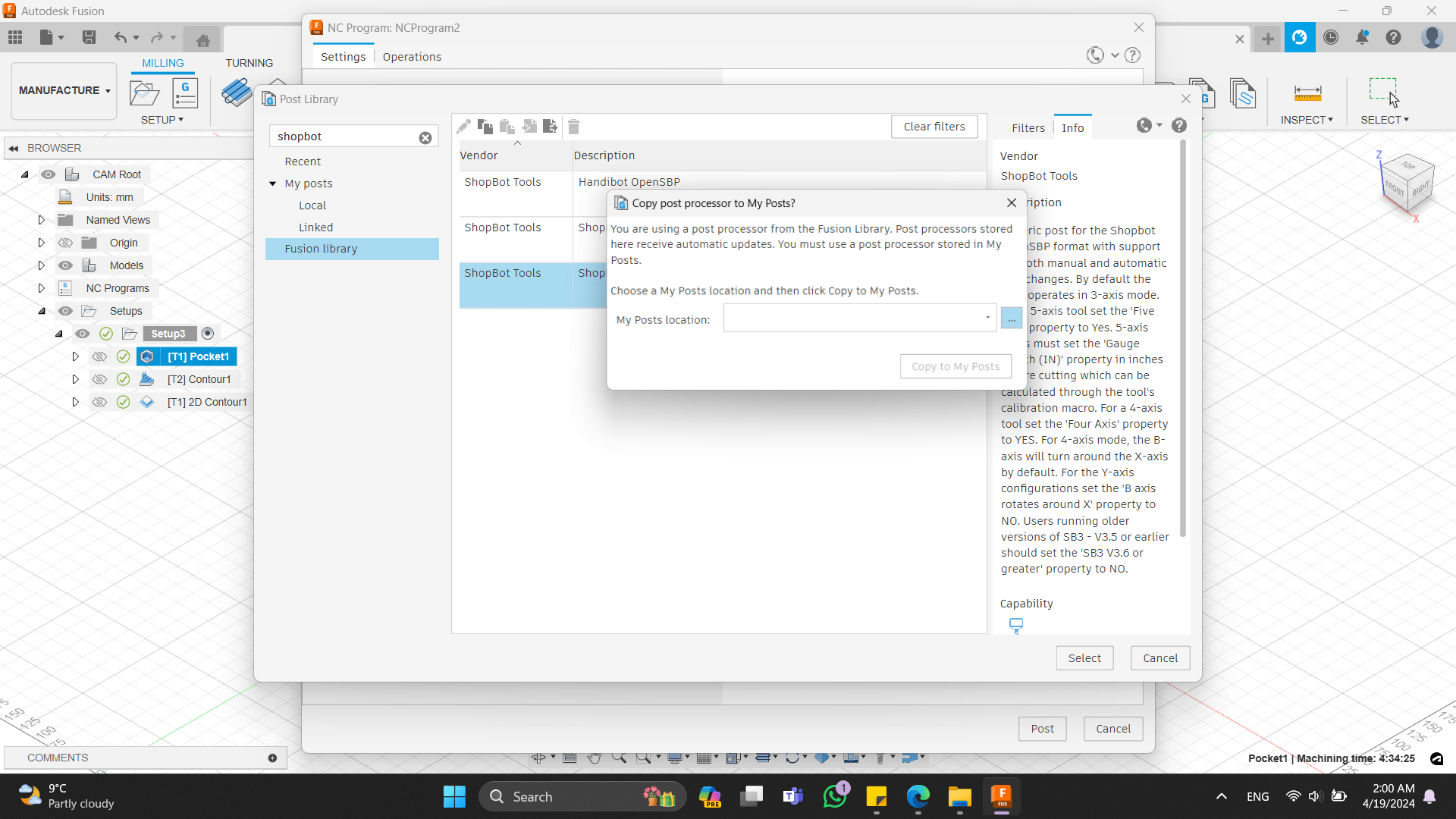Screen dimensions: 1456x819
Task: Open the My Posts location dropdown
Action: tap(987, 318)
